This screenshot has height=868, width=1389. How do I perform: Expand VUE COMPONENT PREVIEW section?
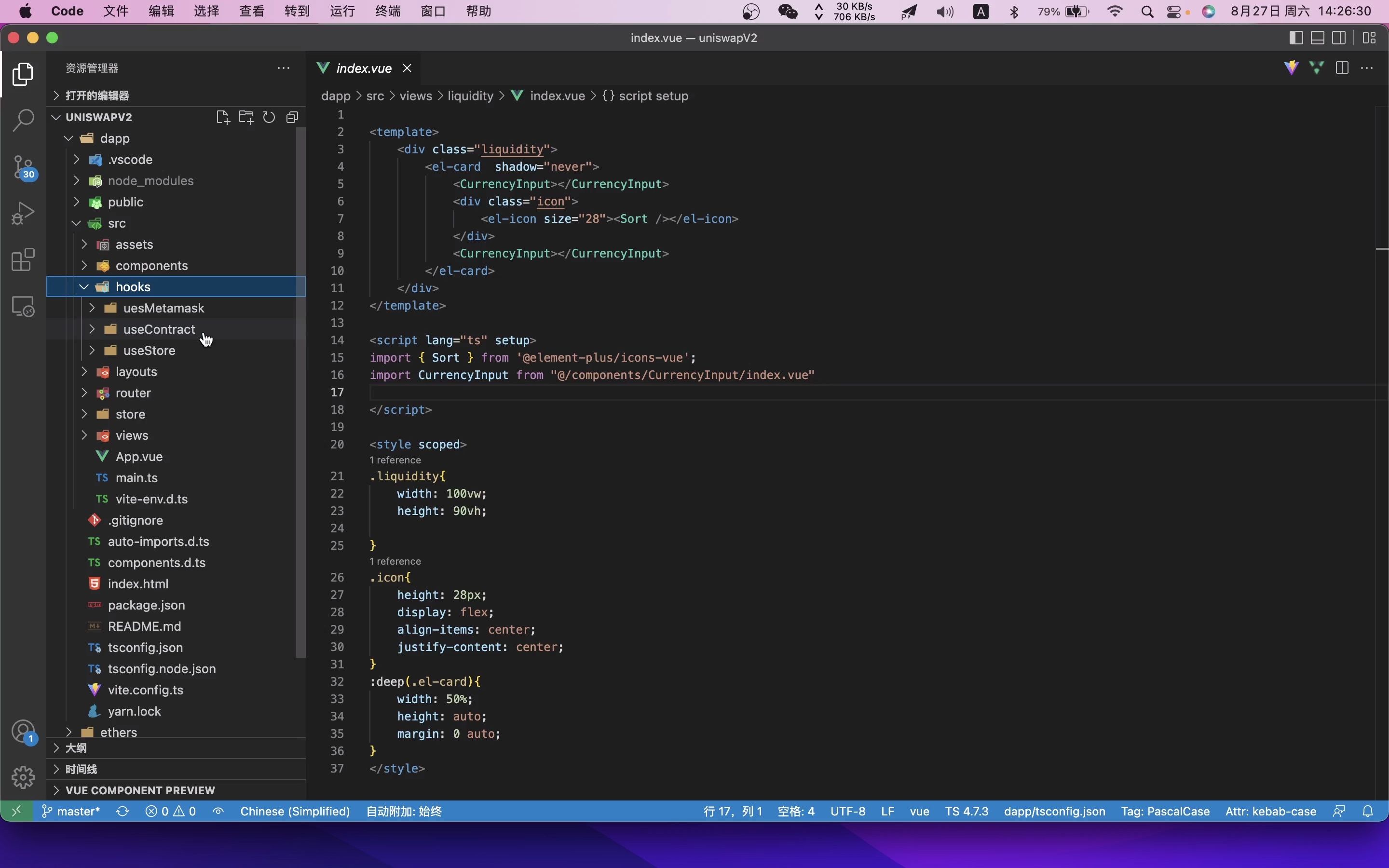tap(176, 790)
